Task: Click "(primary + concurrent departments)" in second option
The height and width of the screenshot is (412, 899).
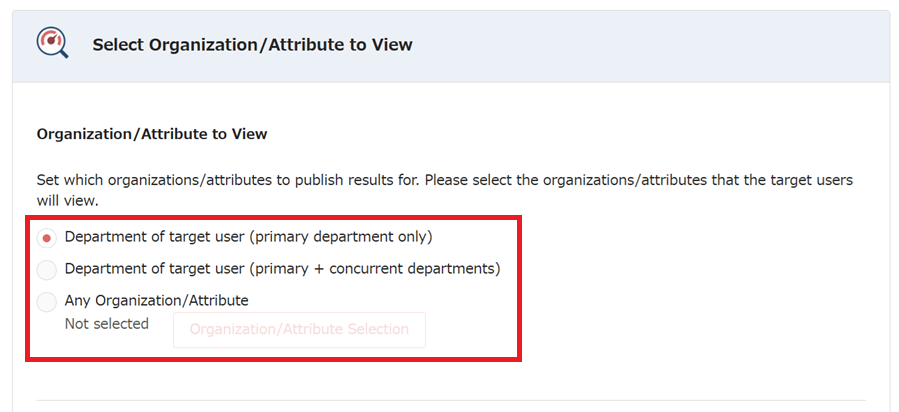Action: [376, 268]
